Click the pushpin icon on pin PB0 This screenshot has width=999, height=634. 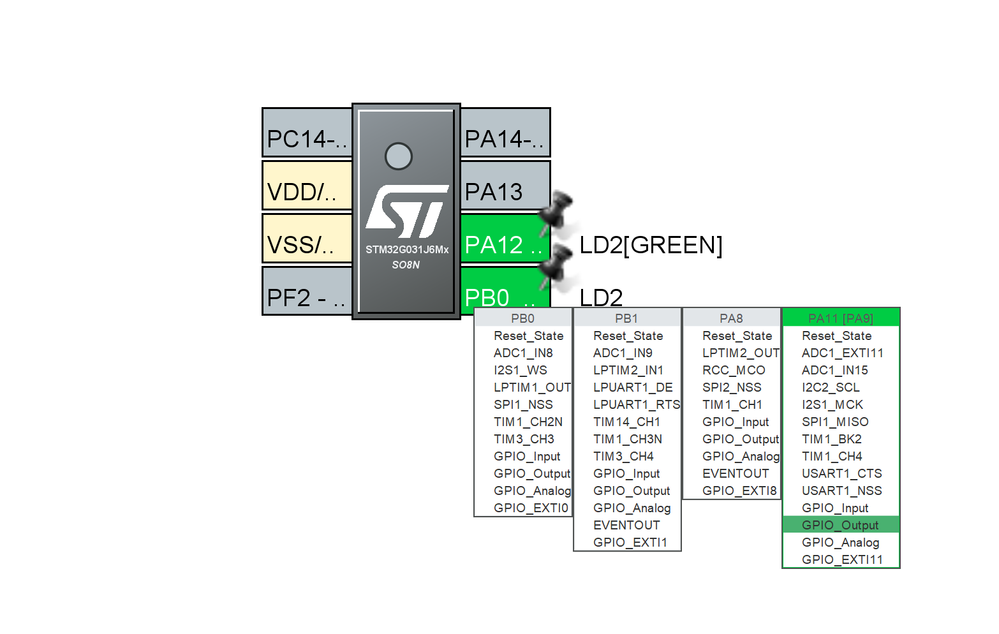coord(555,266)
